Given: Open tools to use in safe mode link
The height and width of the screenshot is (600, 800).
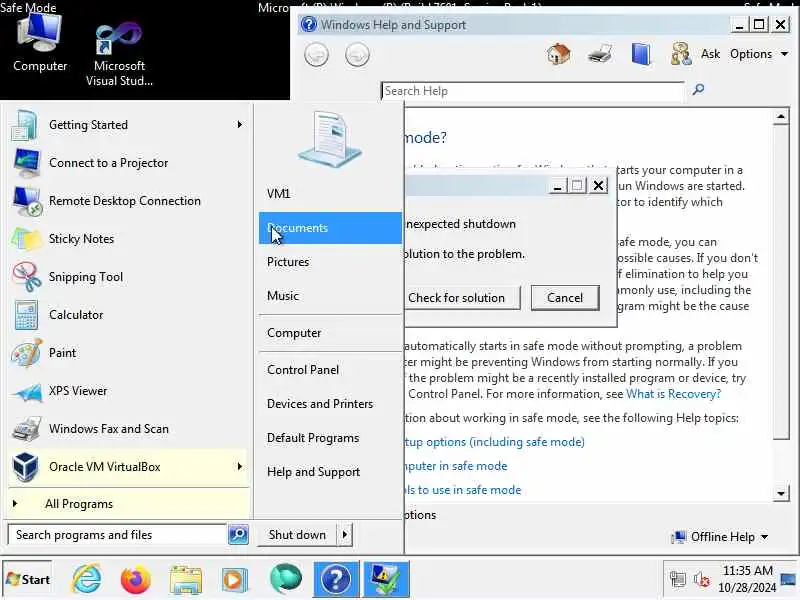Looking at the screenshot, I should click(x=463, y=490).
